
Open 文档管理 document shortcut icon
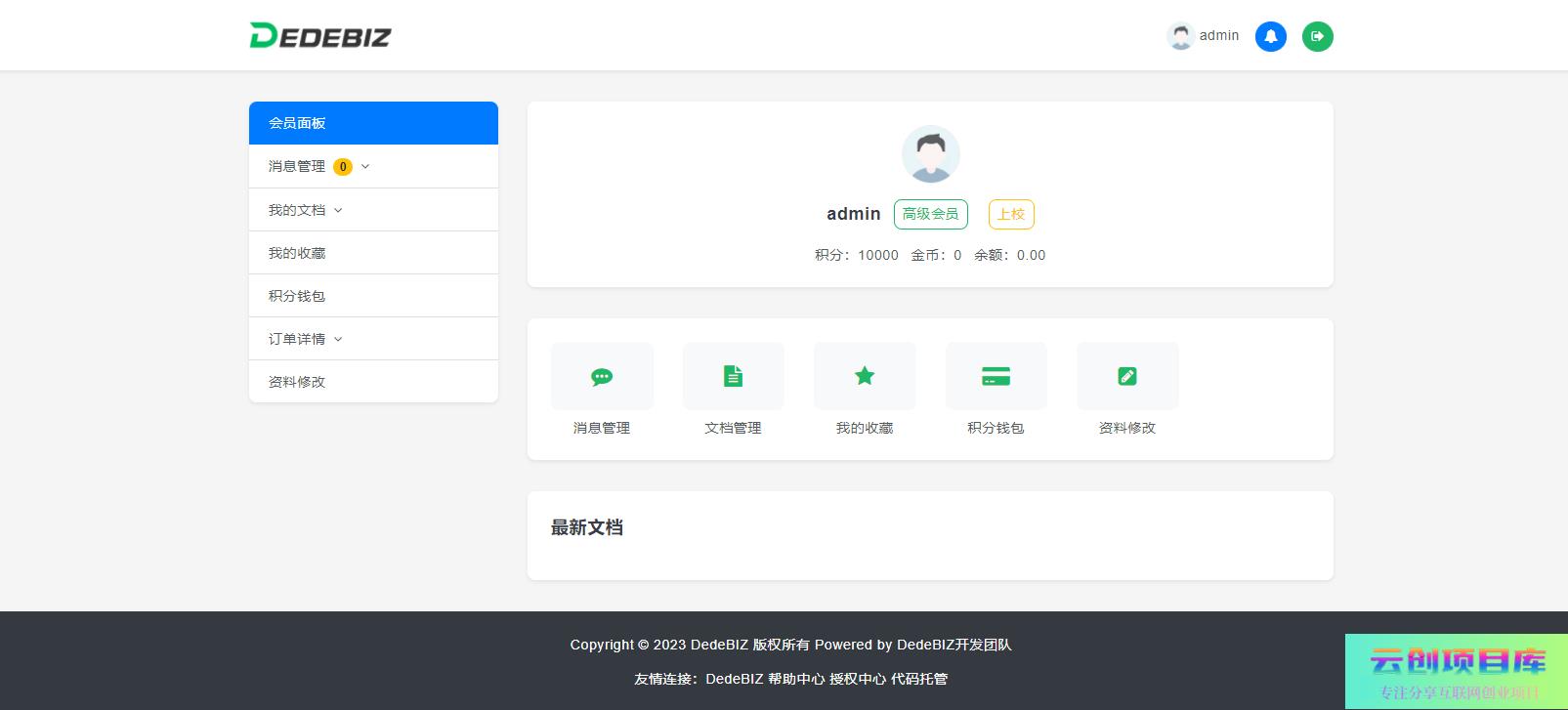[x=733, y=377]
